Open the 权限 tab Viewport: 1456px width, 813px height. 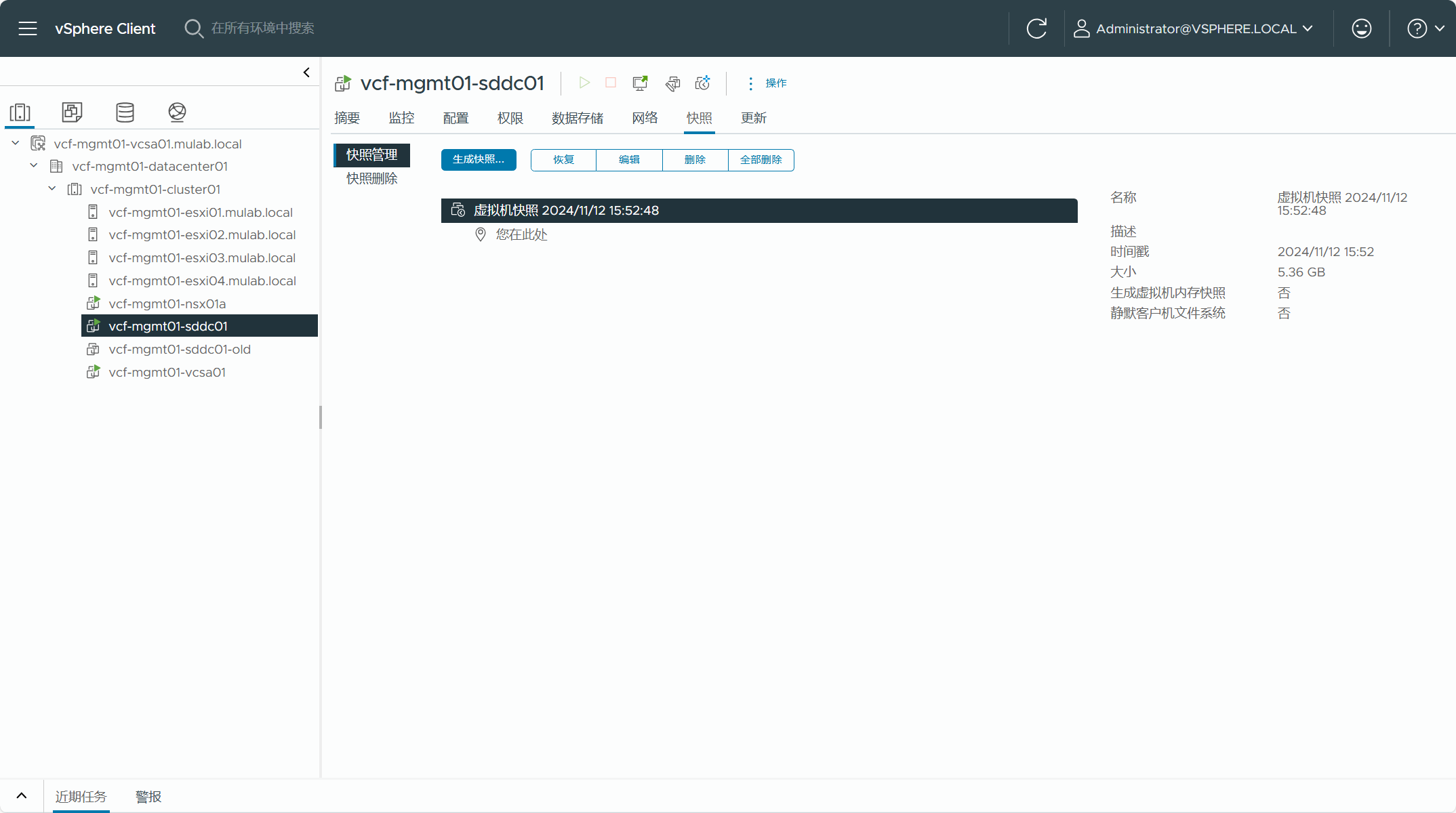point(510,118)
